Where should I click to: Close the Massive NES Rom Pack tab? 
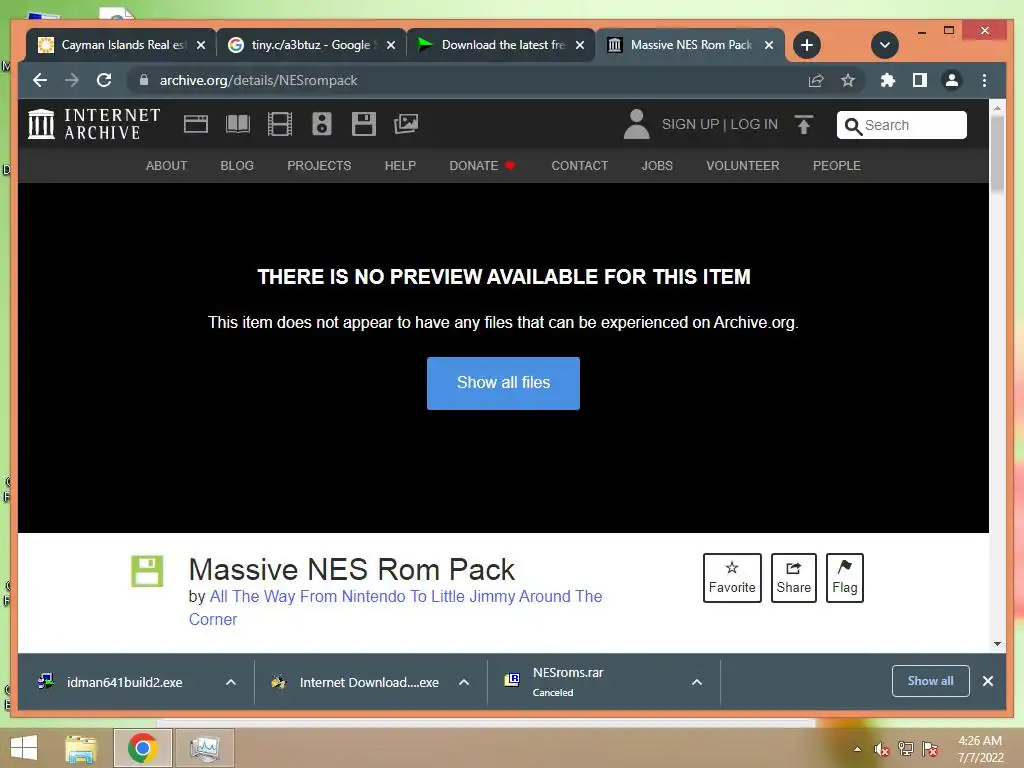click(769, 45)
